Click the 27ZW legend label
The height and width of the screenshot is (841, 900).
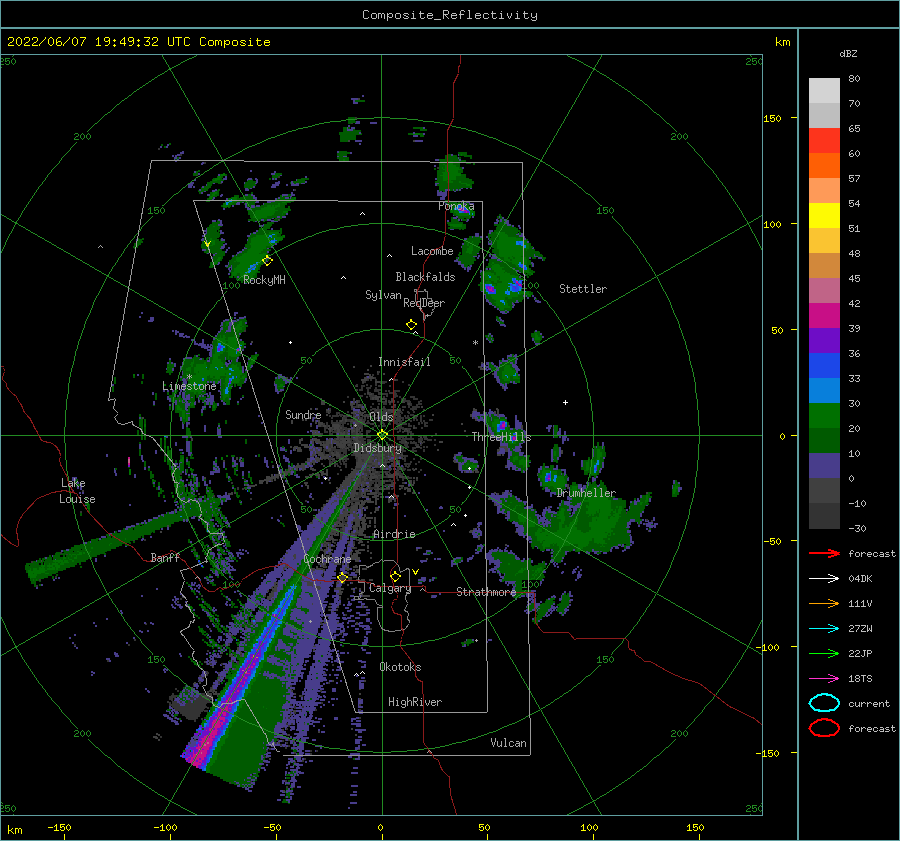pos(860,629)
